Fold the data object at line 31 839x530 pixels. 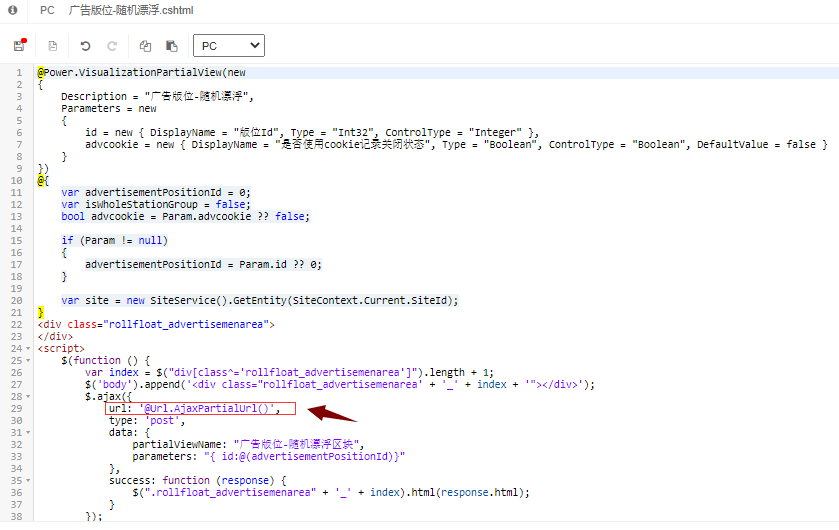click(x=29, y=433)
